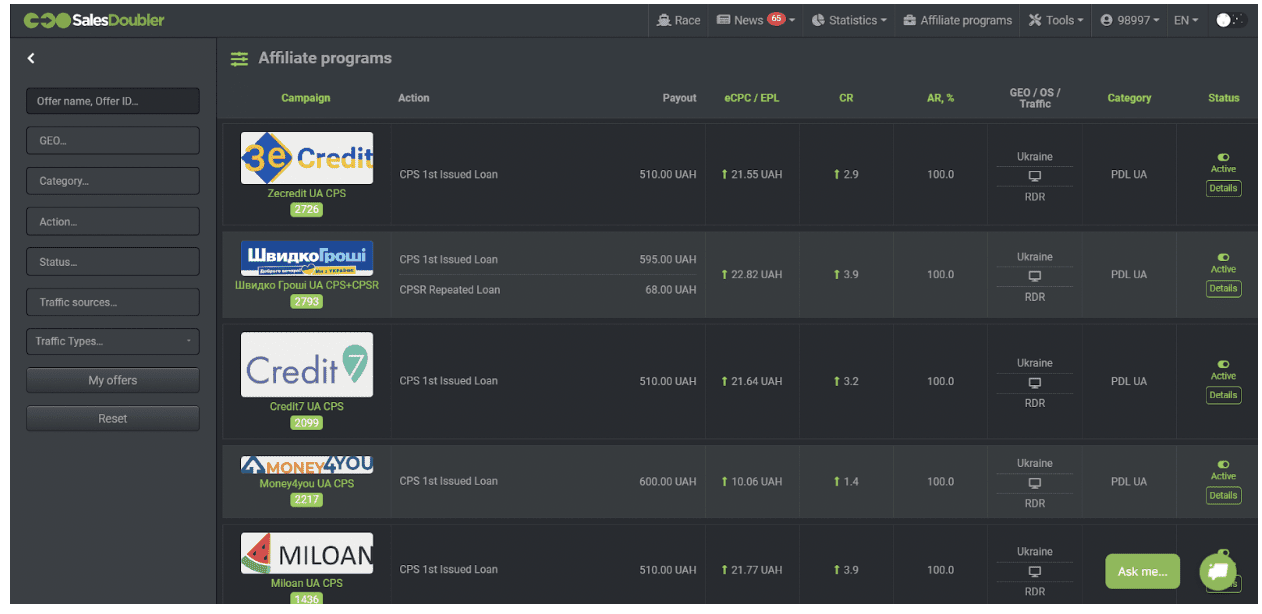Open Швидко Гроші UA CPS+CPSR link

point(307,285)
